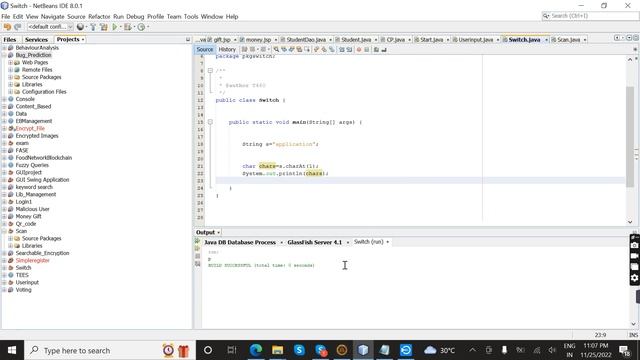Select the GUI Swing Application project
The height and width of the screenshot is (360, 640).
pyautogui.click(x=42, y=180)
